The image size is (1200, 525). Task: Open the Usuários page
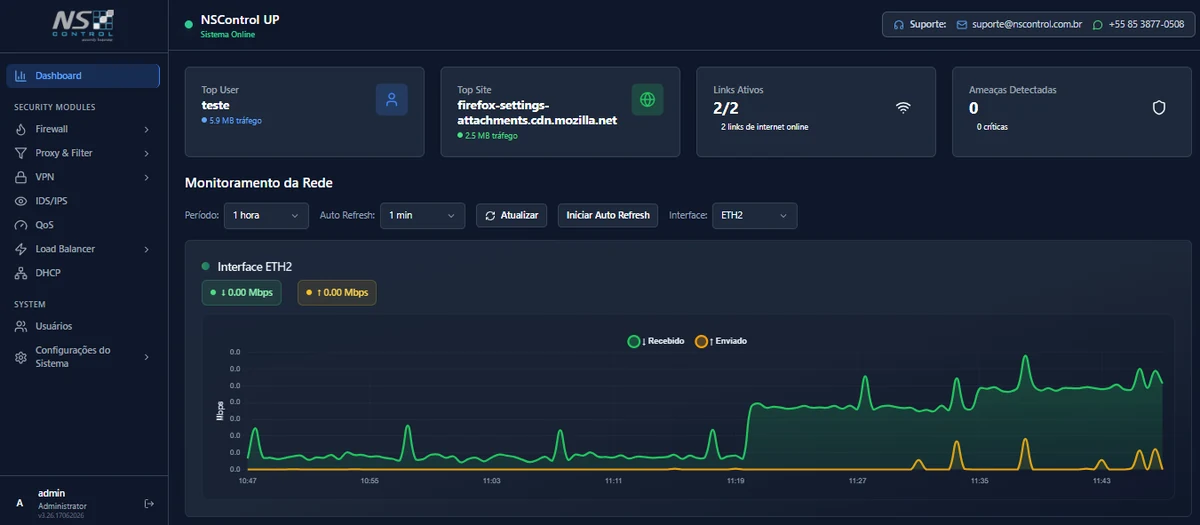(83, 326)
